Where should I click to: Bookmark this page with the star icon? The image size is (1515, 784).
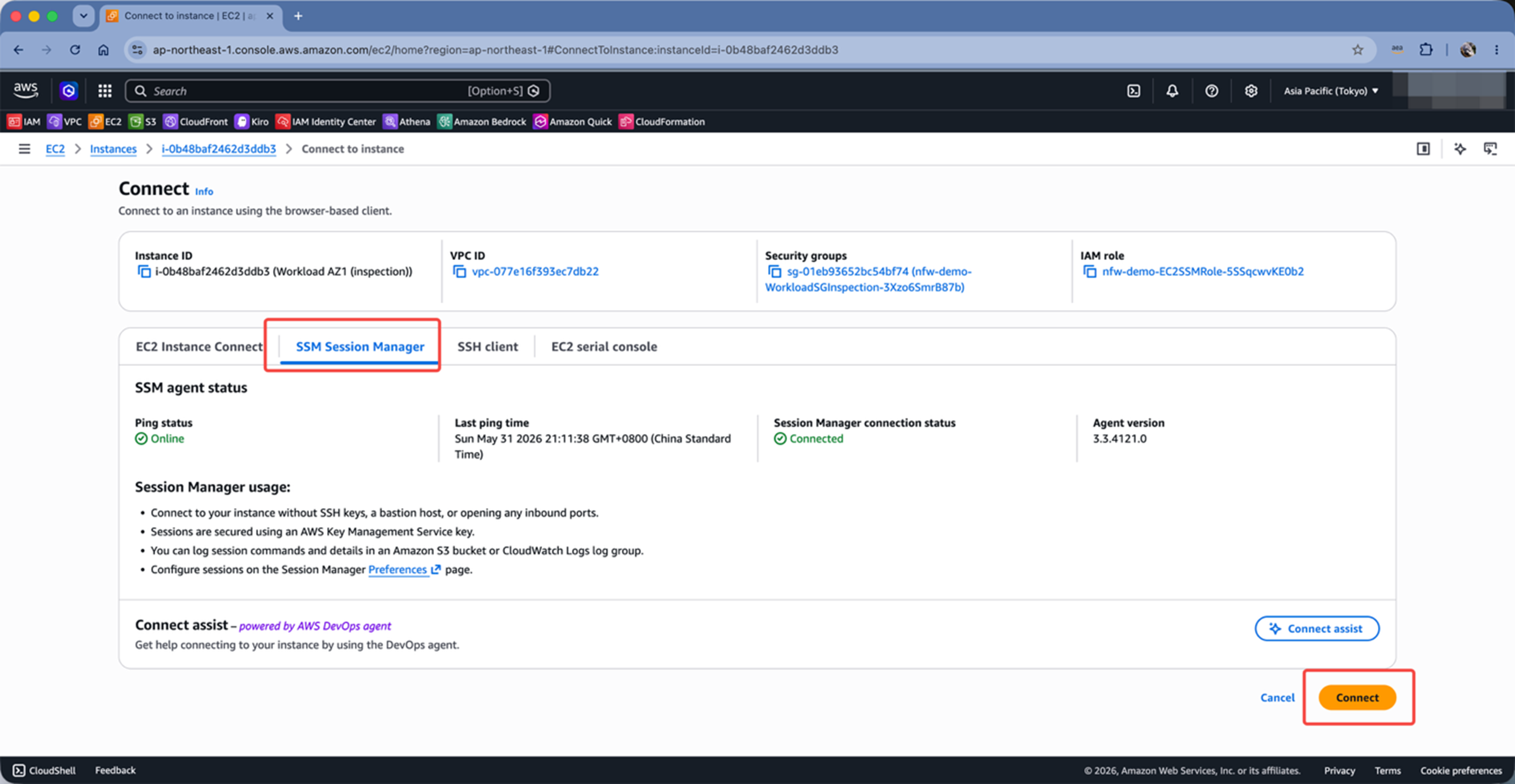pyautogui.click(x=1357, y=50)
